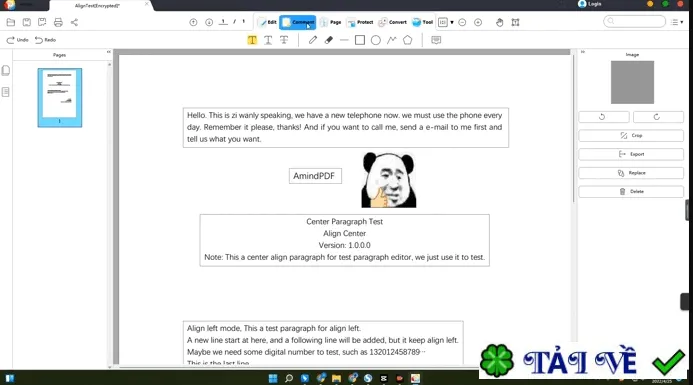Click the Crop button
The image size is (693, 385).
631,135
